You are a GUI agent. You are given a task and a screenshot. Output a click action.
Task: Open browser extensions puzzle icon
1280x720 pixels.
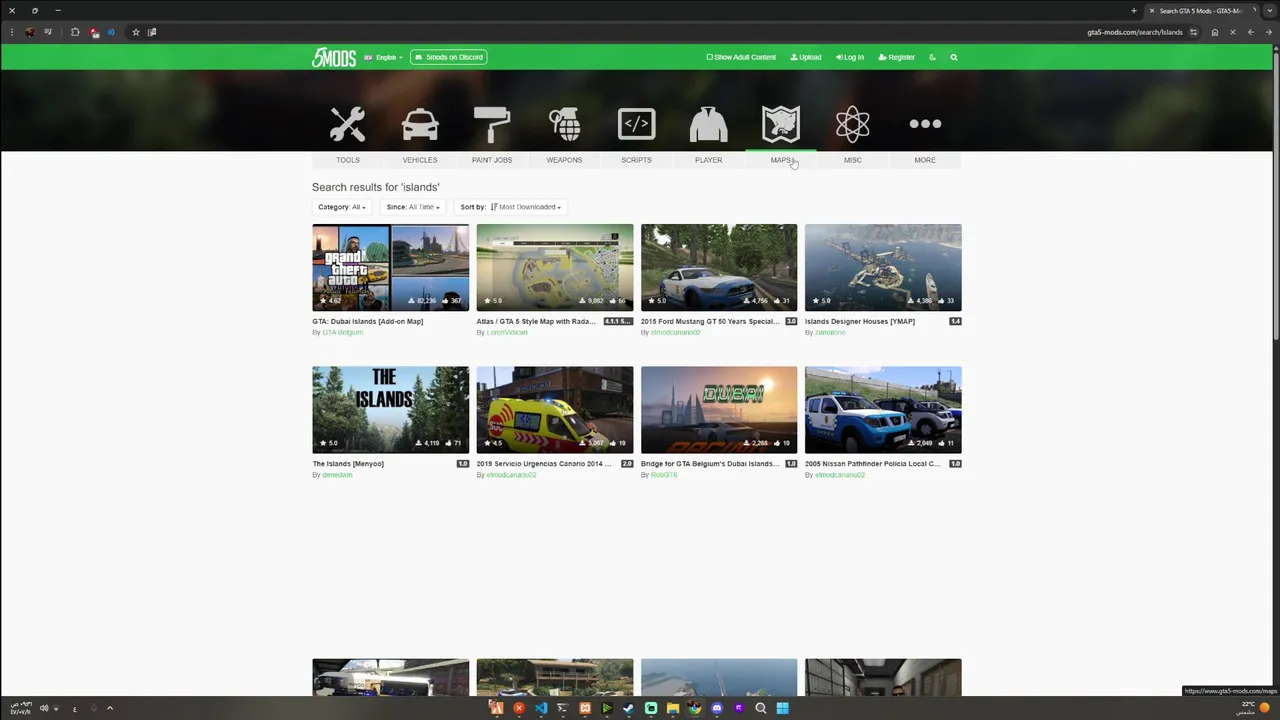pos(75,32)
